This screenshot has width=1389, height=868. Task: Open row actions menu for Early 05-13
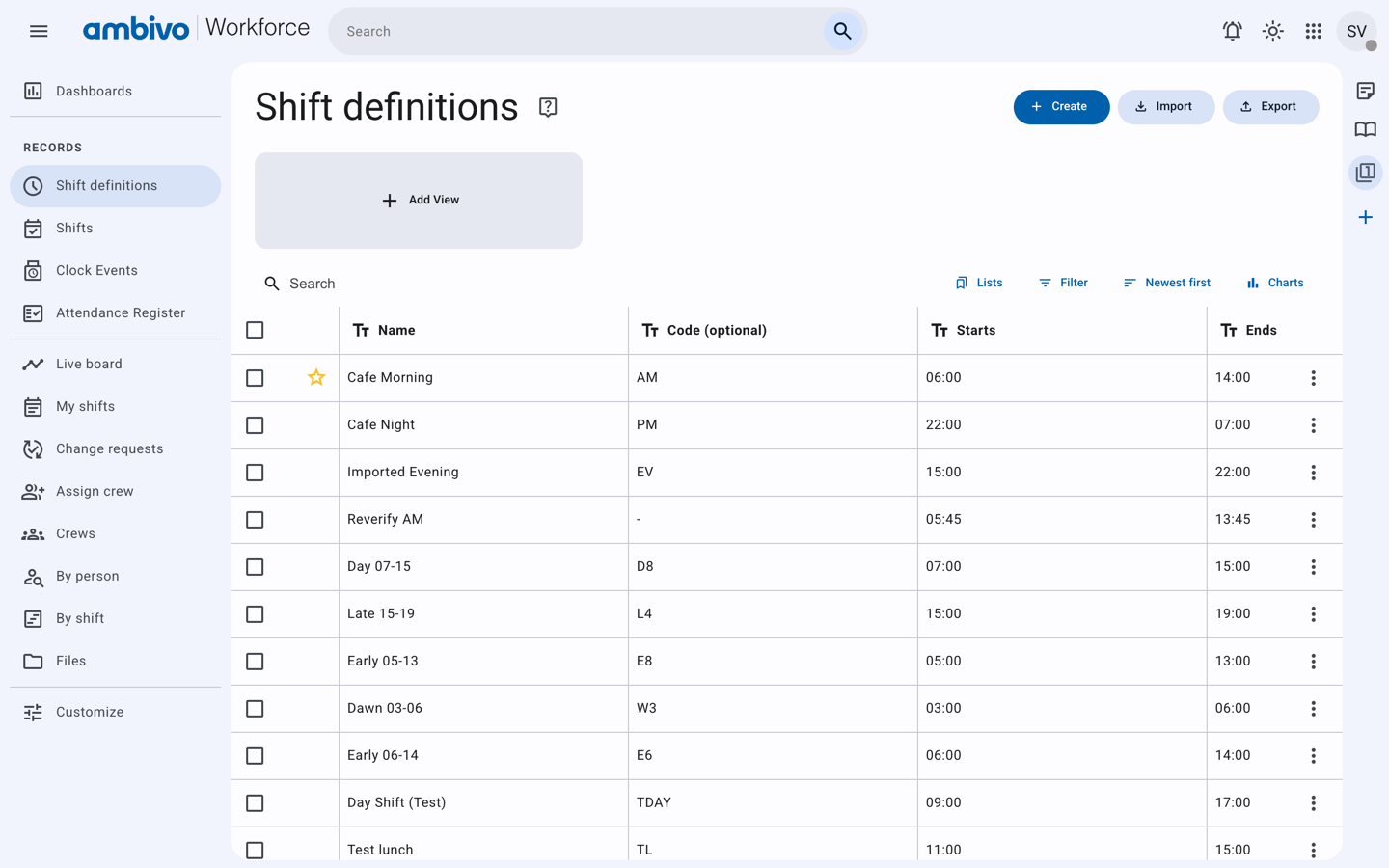pos(1313,662)
